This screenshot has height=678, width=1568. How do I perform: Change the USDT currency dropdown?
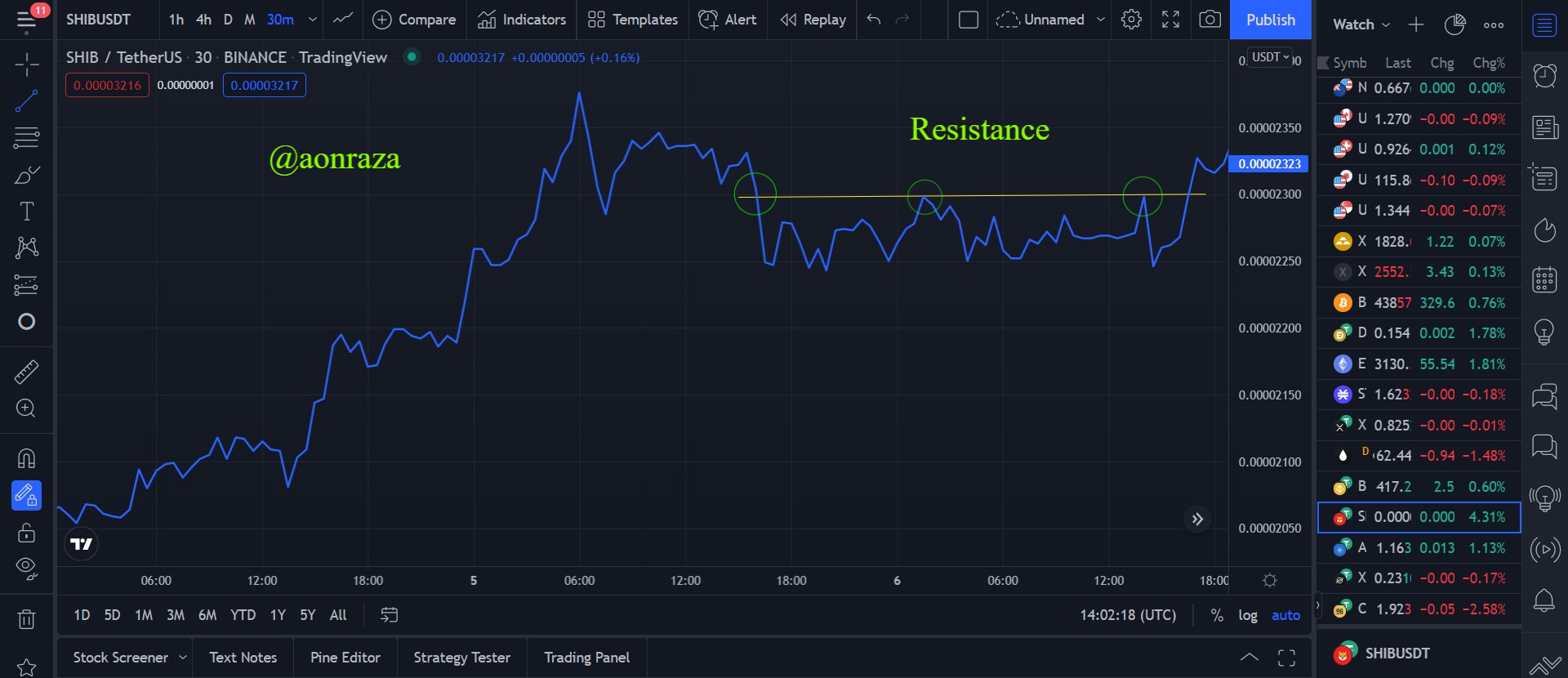[1271, 57]
